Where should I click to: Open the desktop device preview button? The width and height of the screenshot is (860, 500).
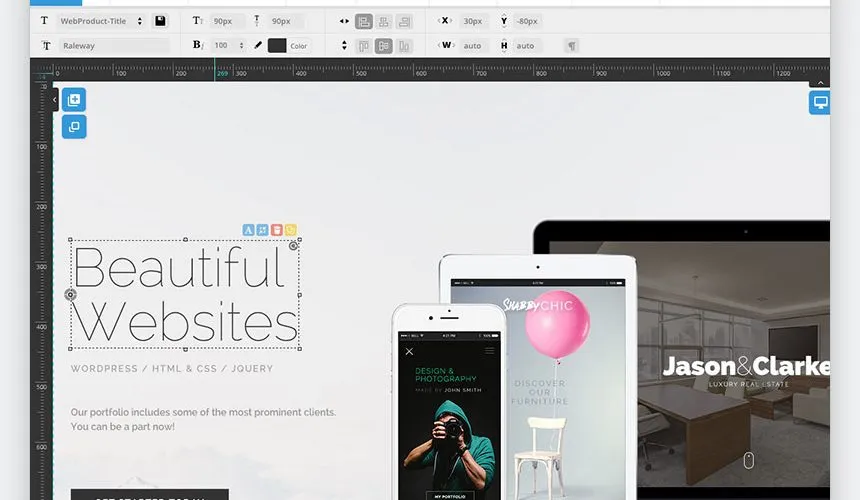(819, 103)
